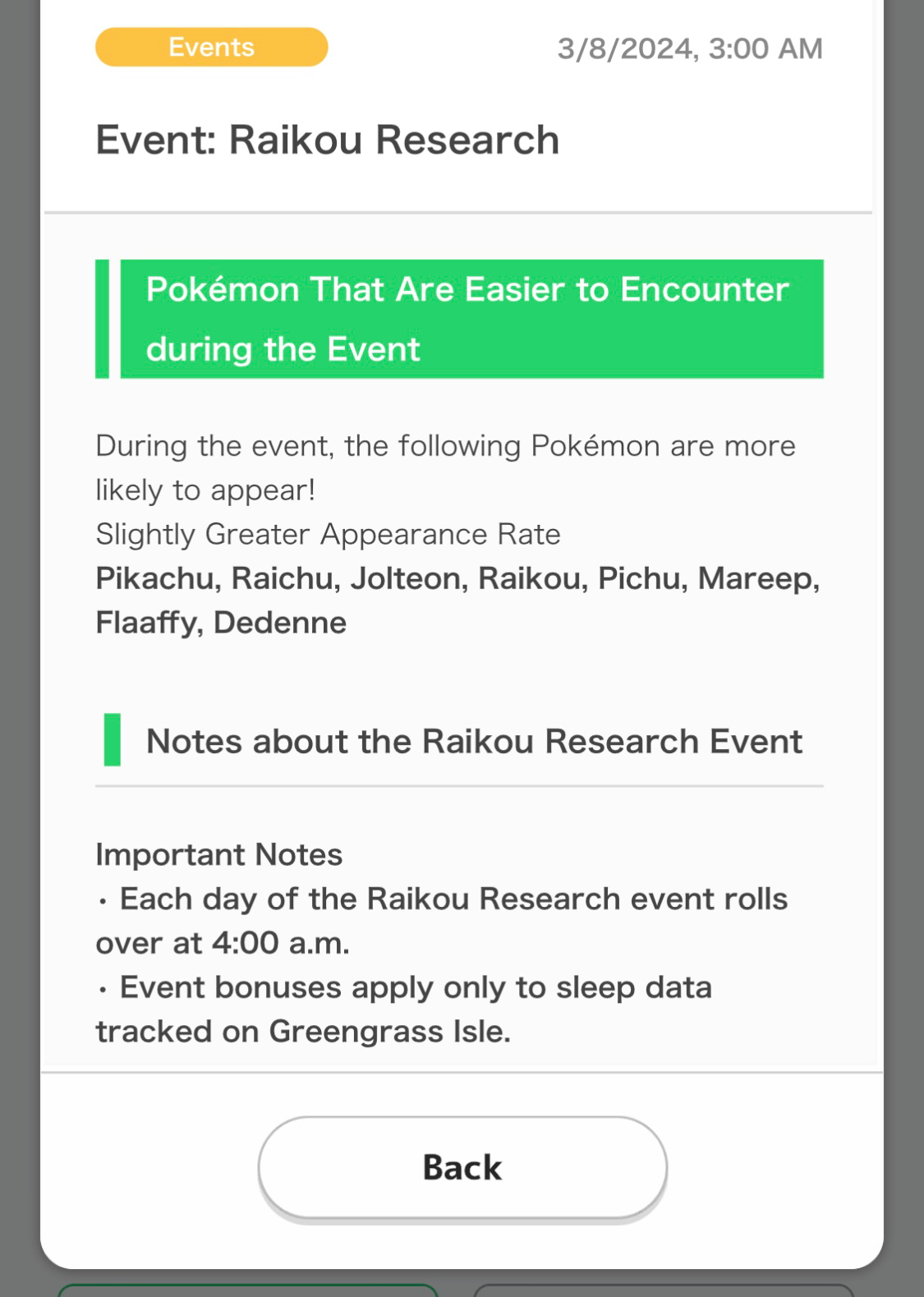Click the Pikachu, Raichu, Jolteon Pokémon list line
This screenshot has height=1297, width=924.
(x=457, y=578)
